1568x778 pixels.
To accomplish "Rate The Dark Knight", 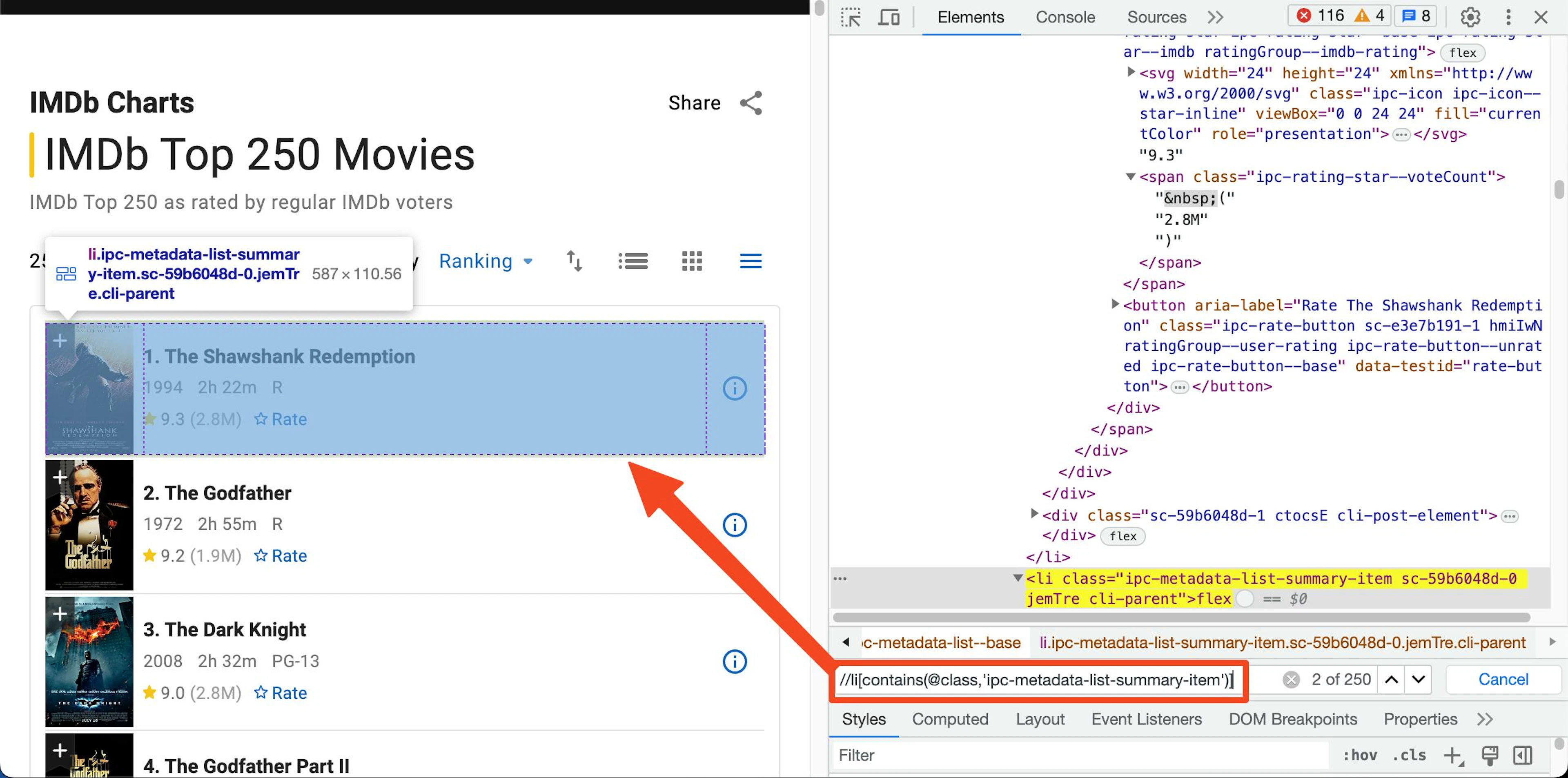I will point(281,693).
